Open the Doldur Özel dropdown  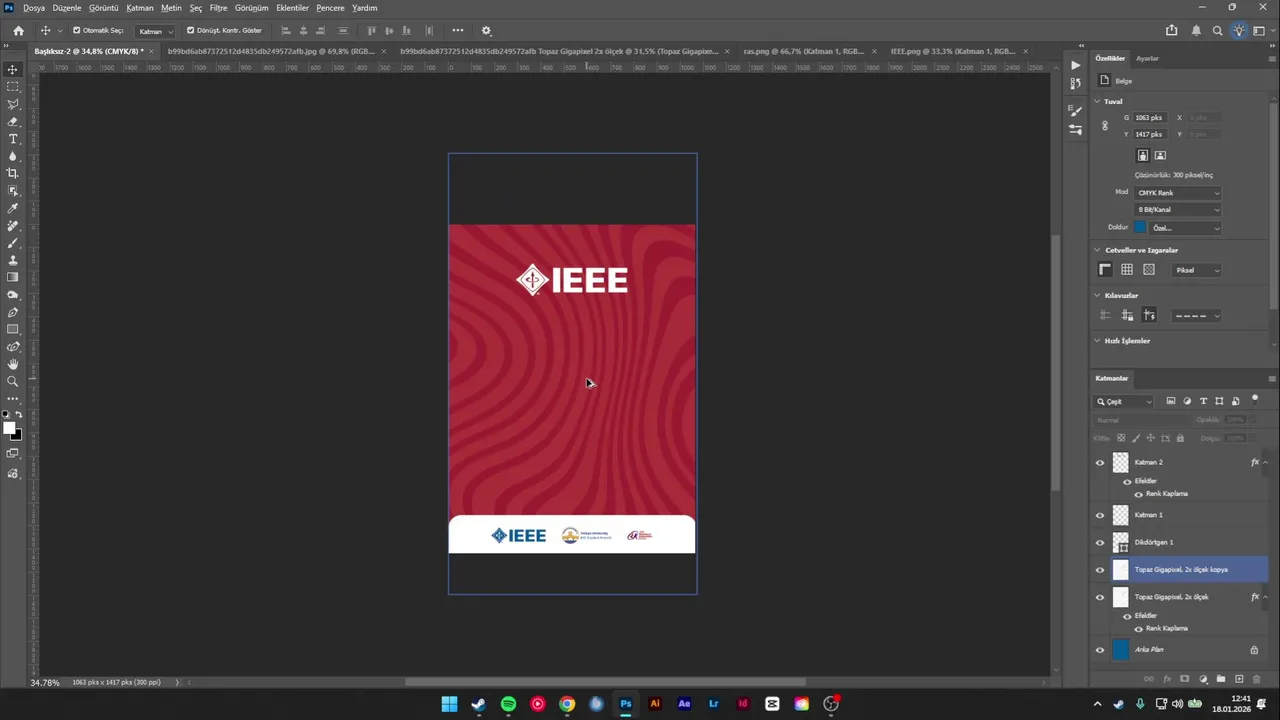pyautogui.click(x=1186, y=228)
